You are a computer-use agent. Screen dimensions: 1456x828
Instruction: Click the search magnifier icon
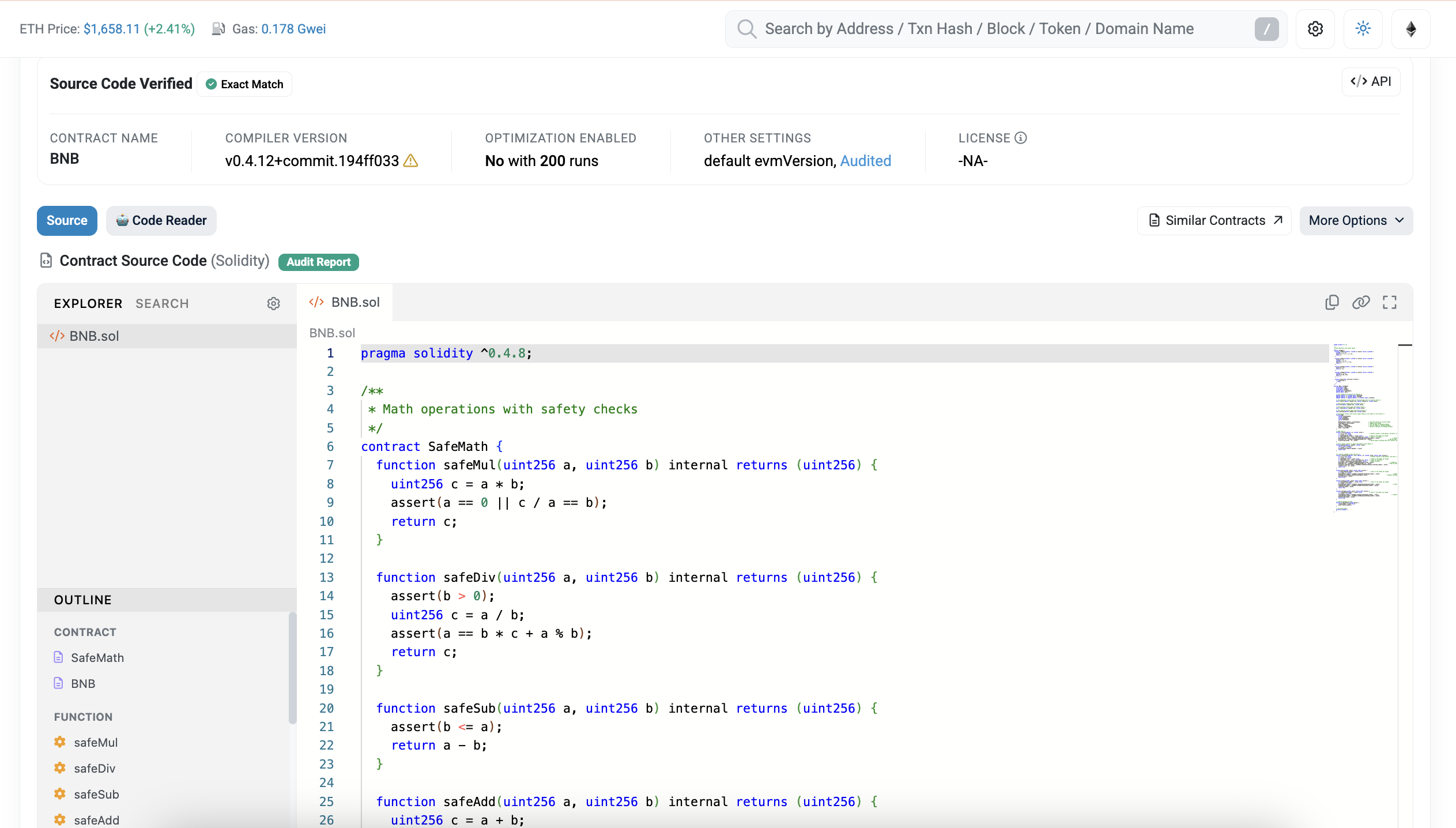point(746,29)
